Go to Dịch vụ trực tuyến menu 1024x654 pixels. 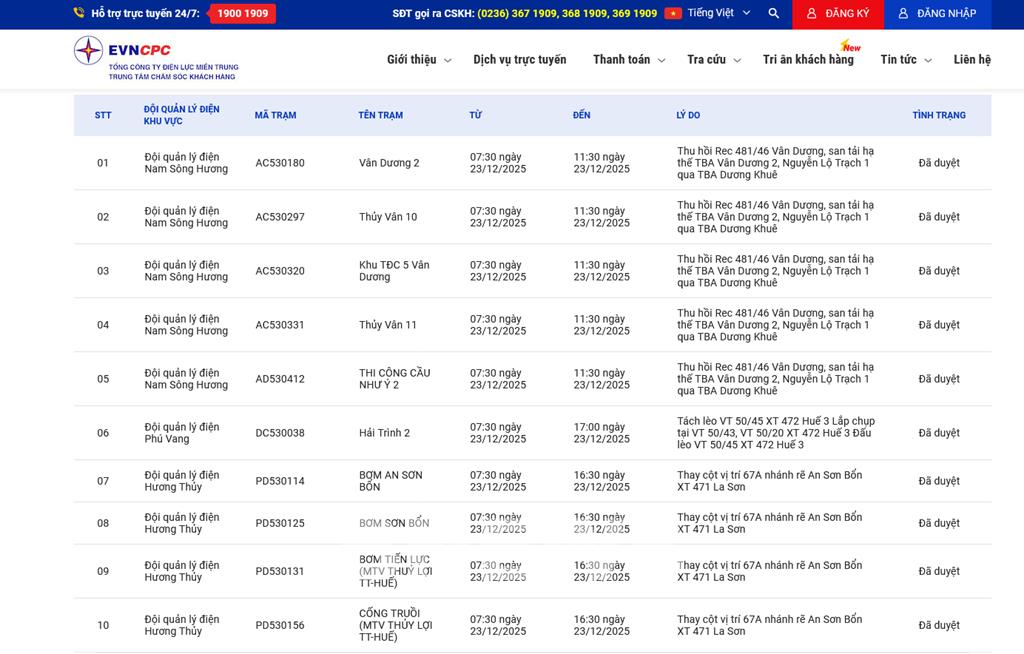pos(519,60)
